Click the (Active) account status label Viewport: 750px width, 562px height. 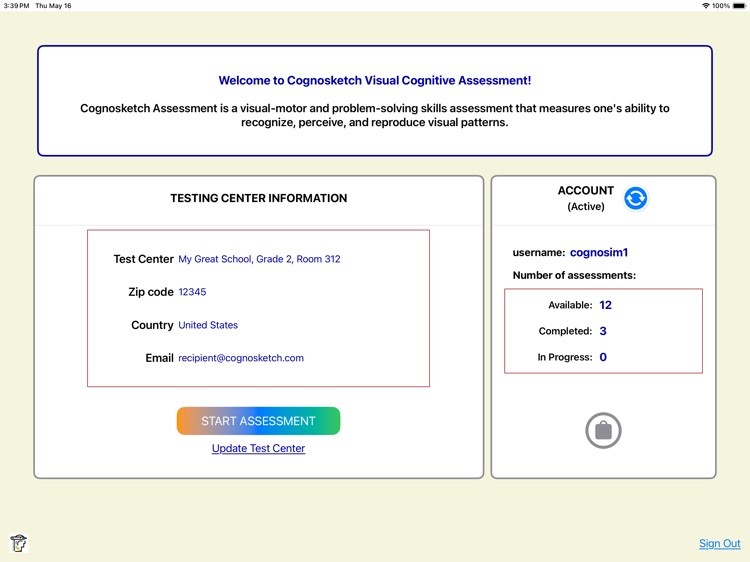click(586, 207)
